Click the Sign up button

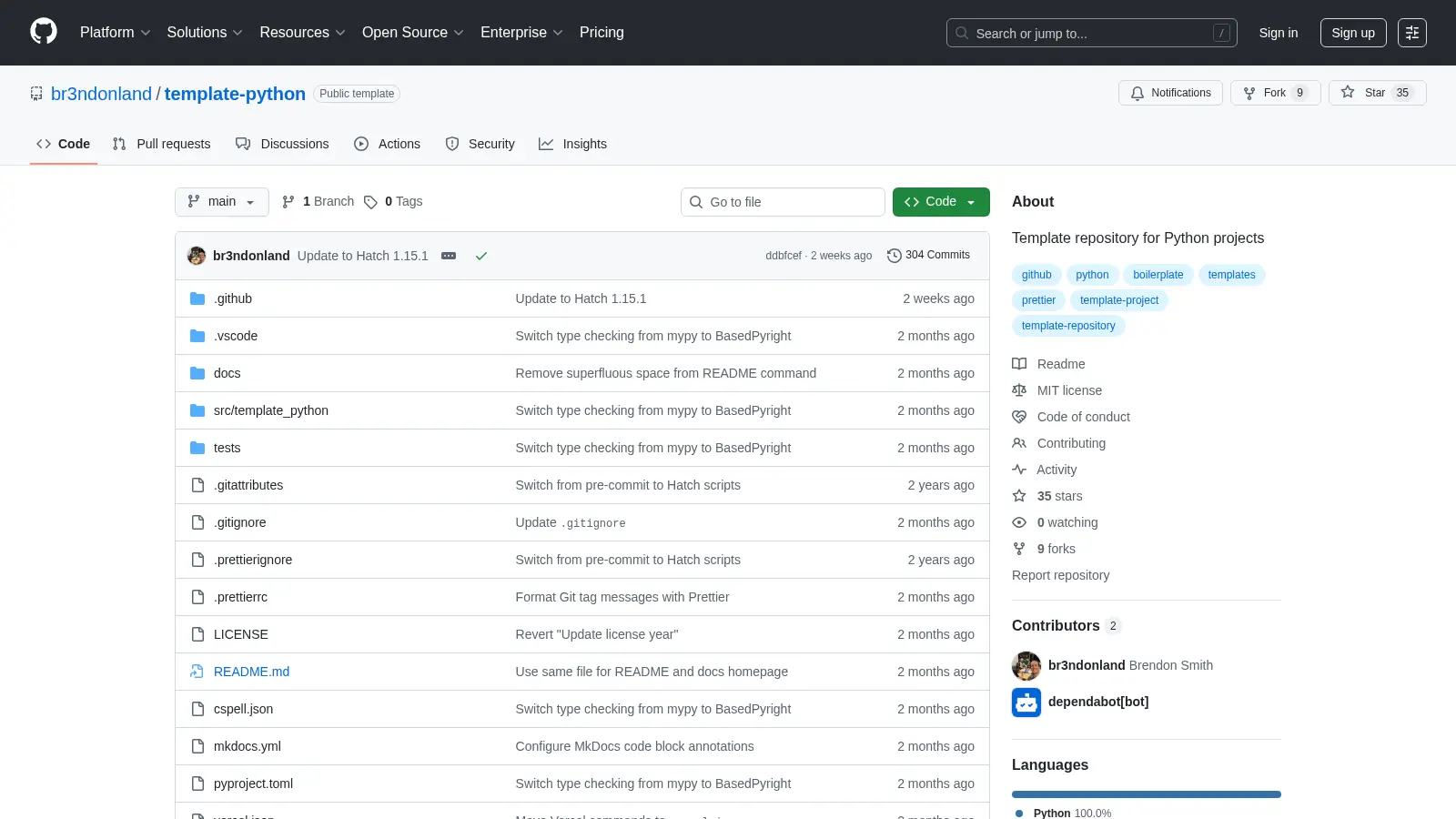[x=1353, y=33]
